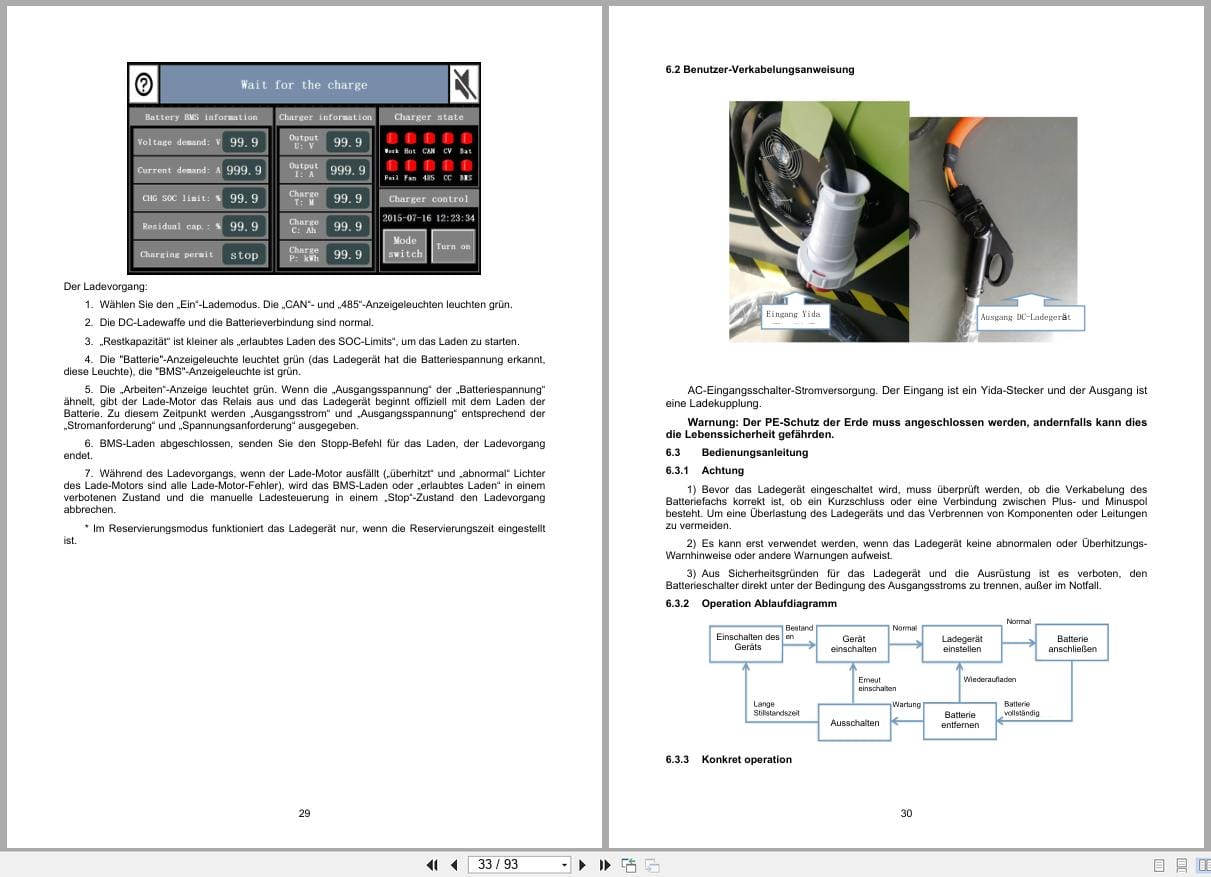Toggle the Charging permit stop indicator
This screenshot has width=1211, height=877.
point(244,255)
